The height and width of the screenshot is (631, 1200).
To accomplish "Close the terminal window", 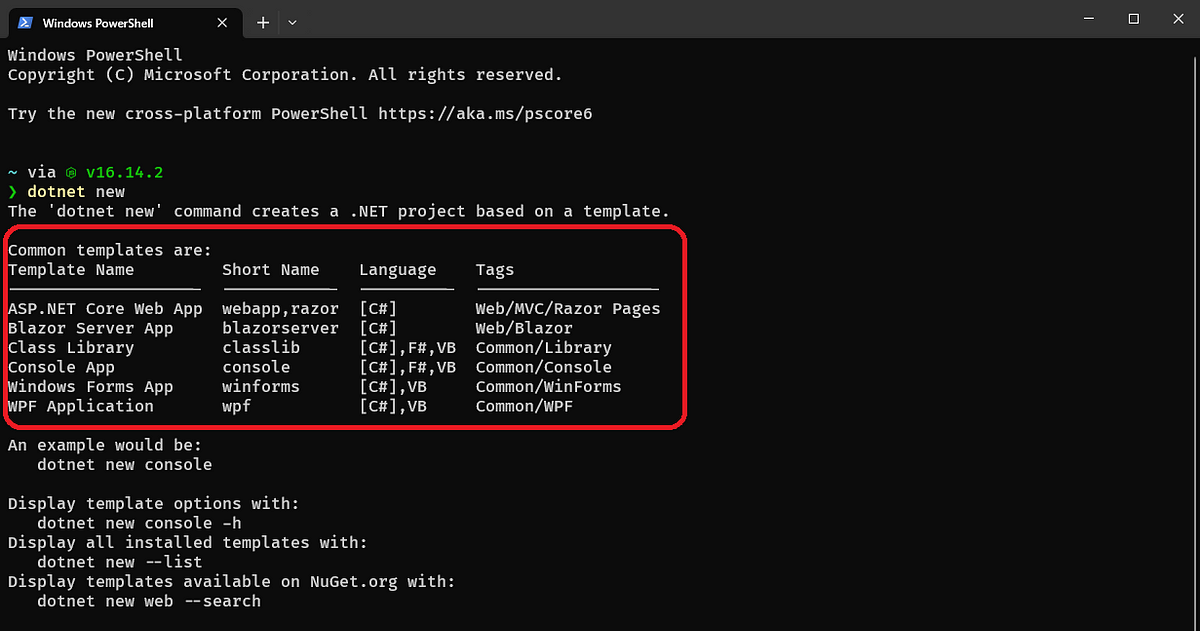I will (1178, 19).
